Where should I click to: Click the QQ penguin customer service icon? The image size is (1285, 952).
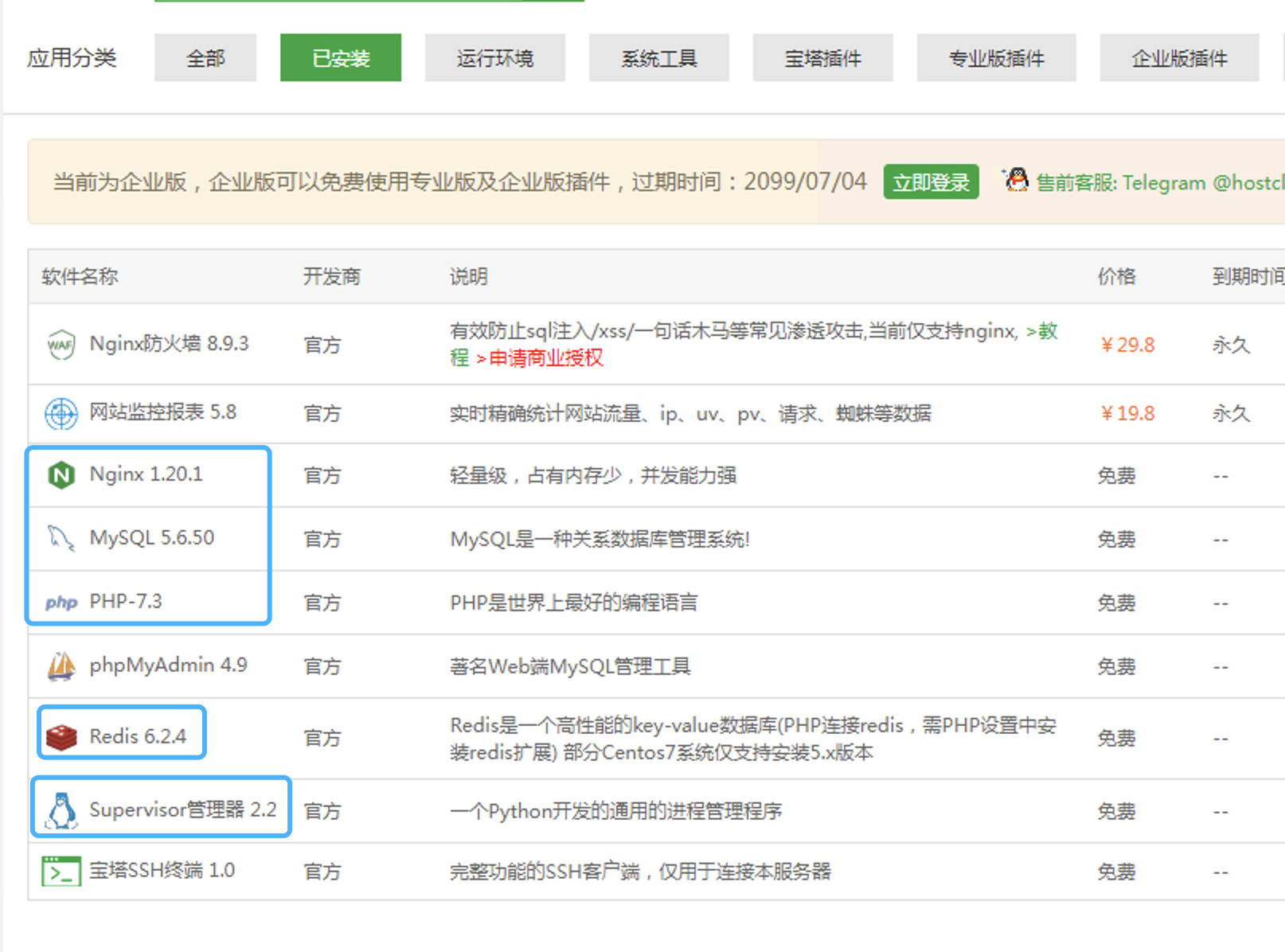coord(1015,180)
